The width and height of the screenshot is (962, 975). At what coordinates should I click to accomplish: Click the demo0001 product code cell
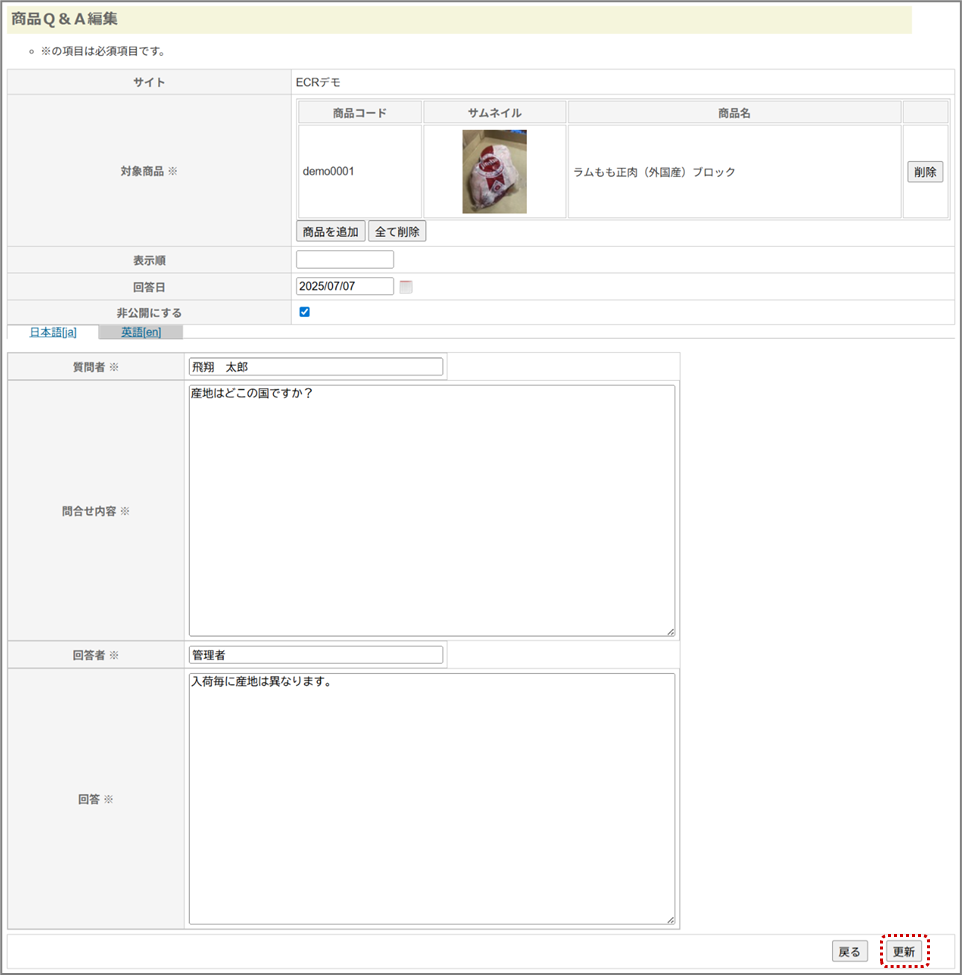pyautogui.click(x=329, y=171)
